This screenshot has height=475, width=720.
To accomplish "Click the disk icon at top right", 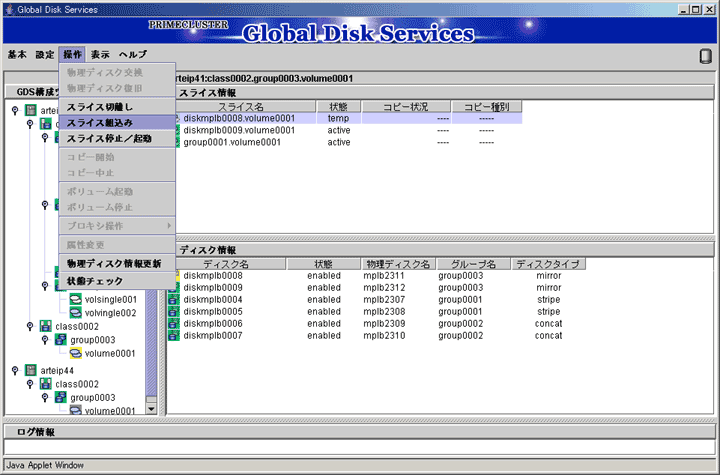I will (x=705, y=57).
